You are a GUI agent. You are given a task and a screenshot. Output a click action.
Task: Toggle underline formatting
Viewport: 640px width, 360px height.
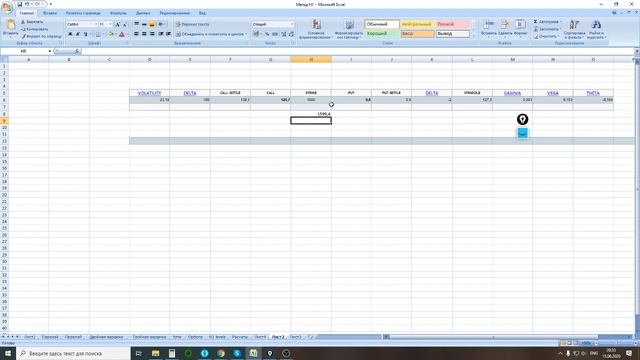[85, 34]
